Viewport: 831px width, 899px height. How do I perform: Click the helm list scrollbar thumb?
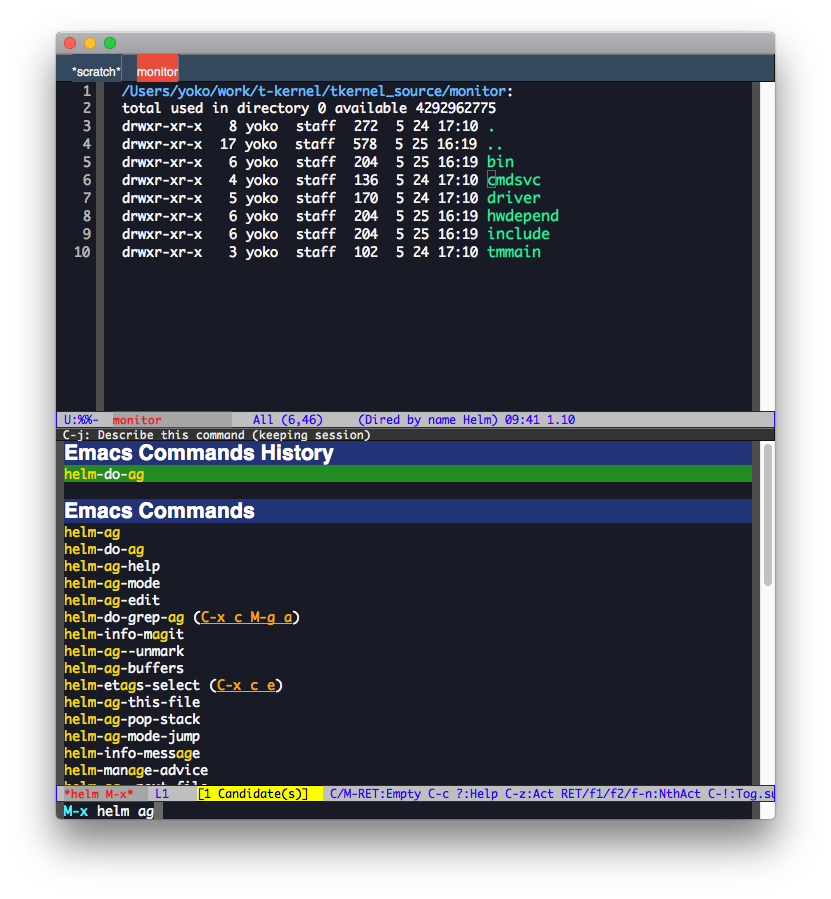(767, 514)
